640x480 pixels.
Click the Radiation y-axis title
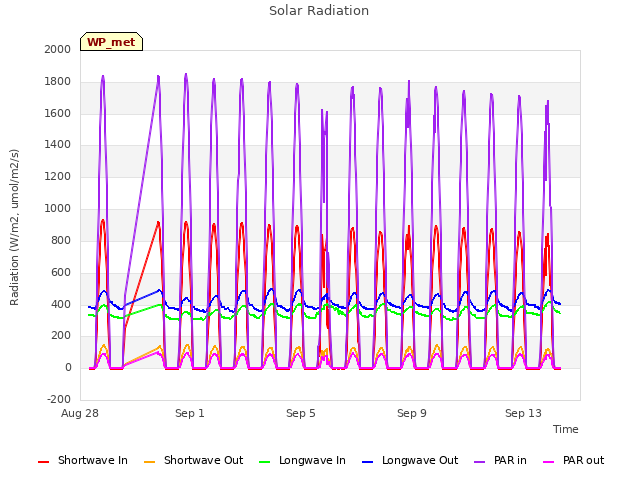point(14,227)
